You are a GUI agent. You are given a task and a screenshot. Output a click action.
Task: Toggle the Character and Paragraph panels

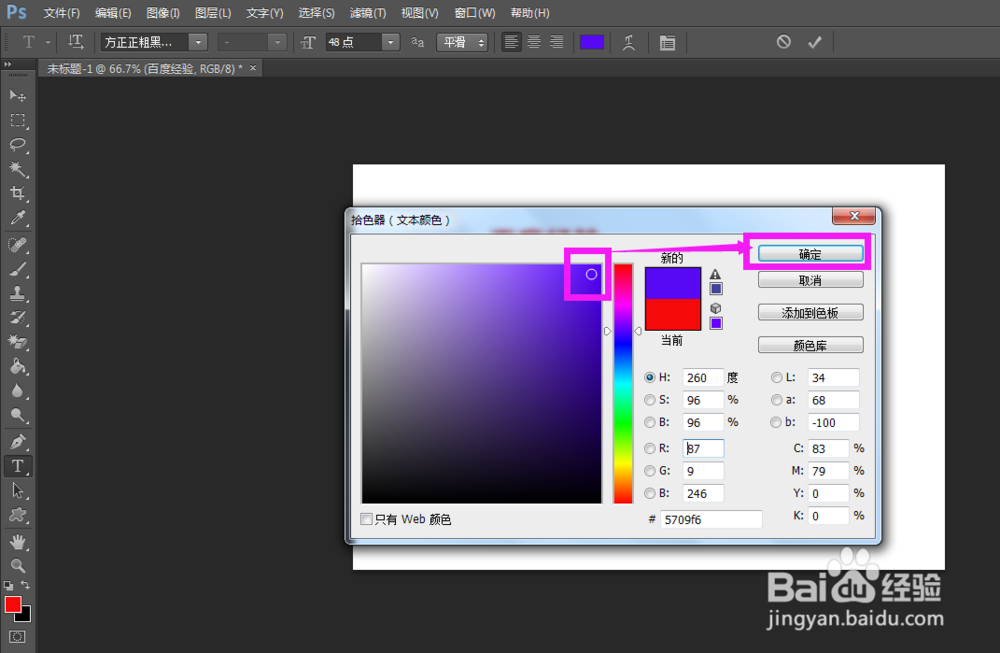667,42
